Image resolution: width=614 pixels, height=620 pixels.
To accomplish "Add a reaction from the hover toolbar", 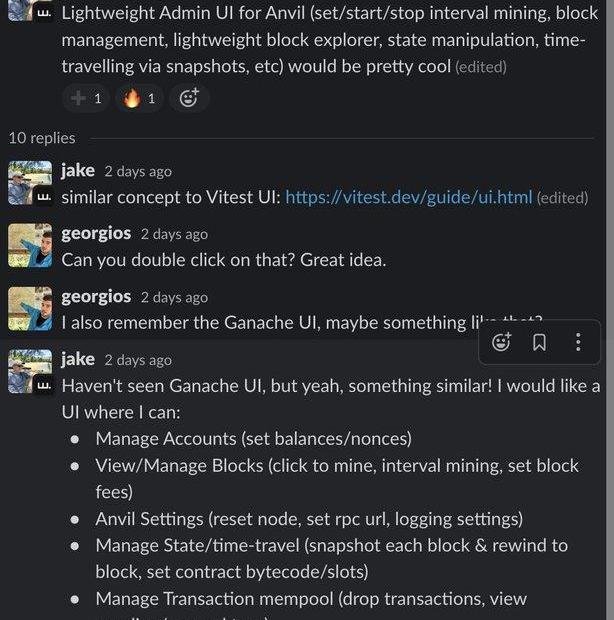I will [x=502, y=343].
